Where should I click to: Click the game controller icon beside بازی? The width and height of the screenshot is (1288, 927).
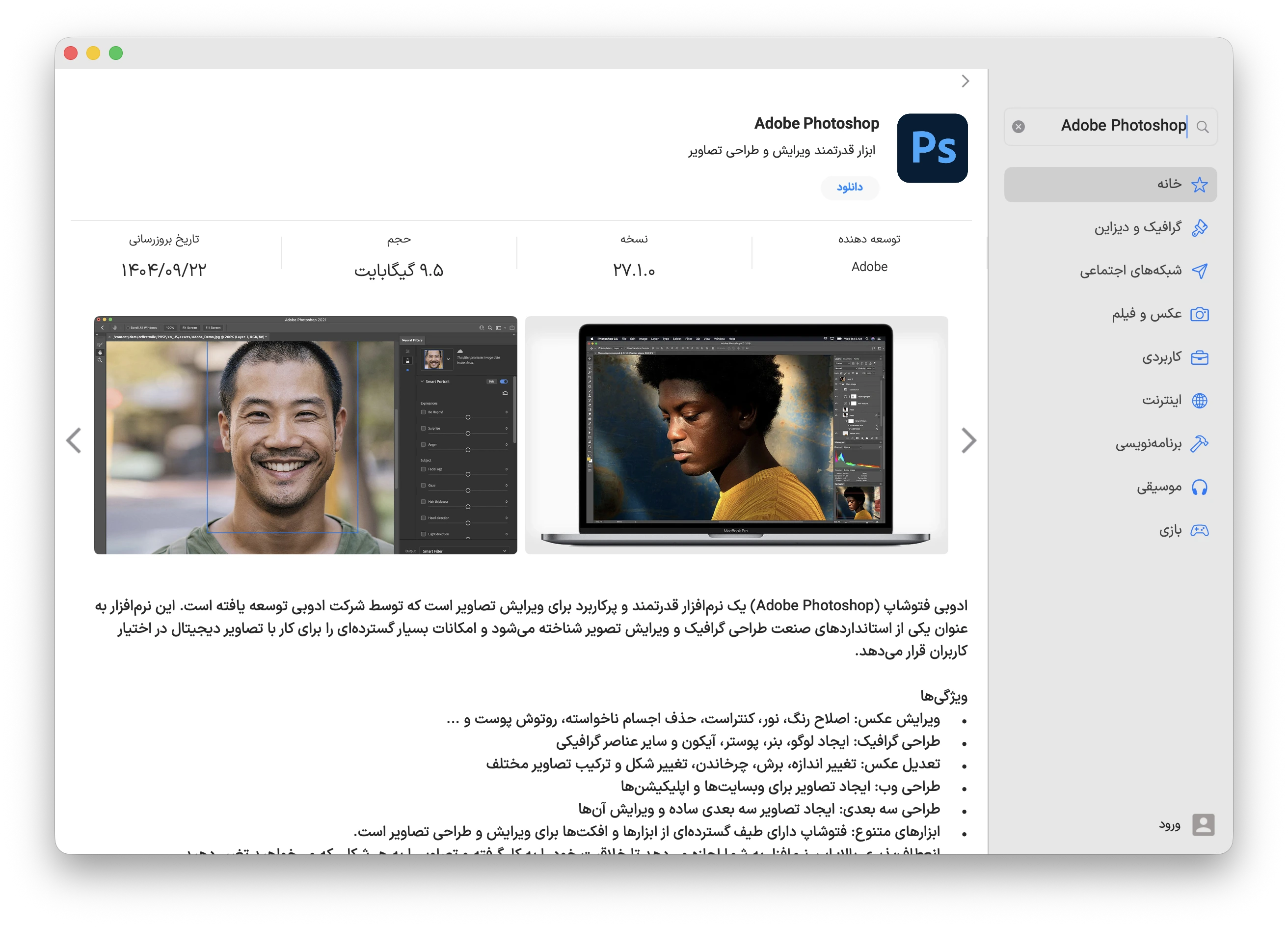(x=1200, y=530)
